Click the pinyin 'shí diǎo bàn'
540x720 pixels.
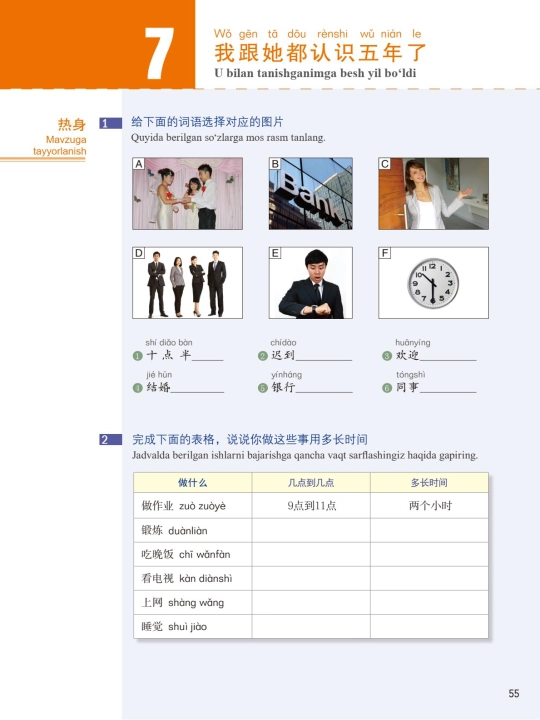(169, 343)
